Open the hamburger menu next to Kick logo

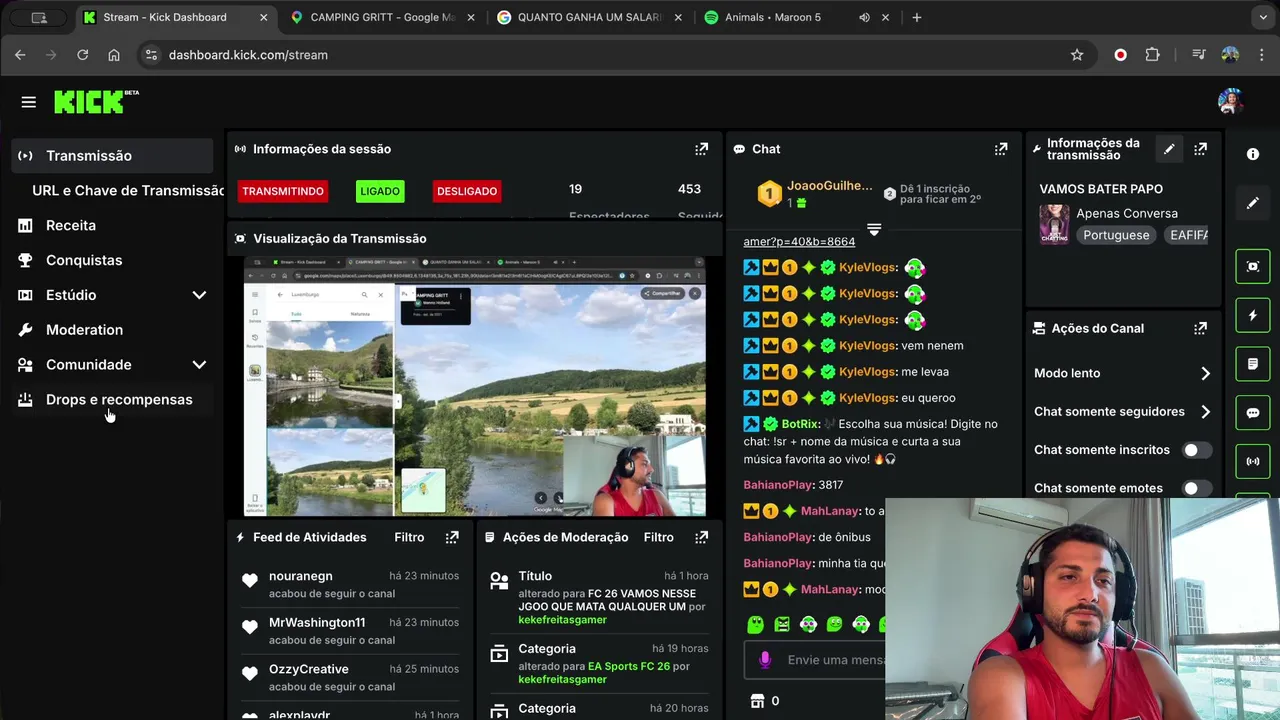point(29,102)
